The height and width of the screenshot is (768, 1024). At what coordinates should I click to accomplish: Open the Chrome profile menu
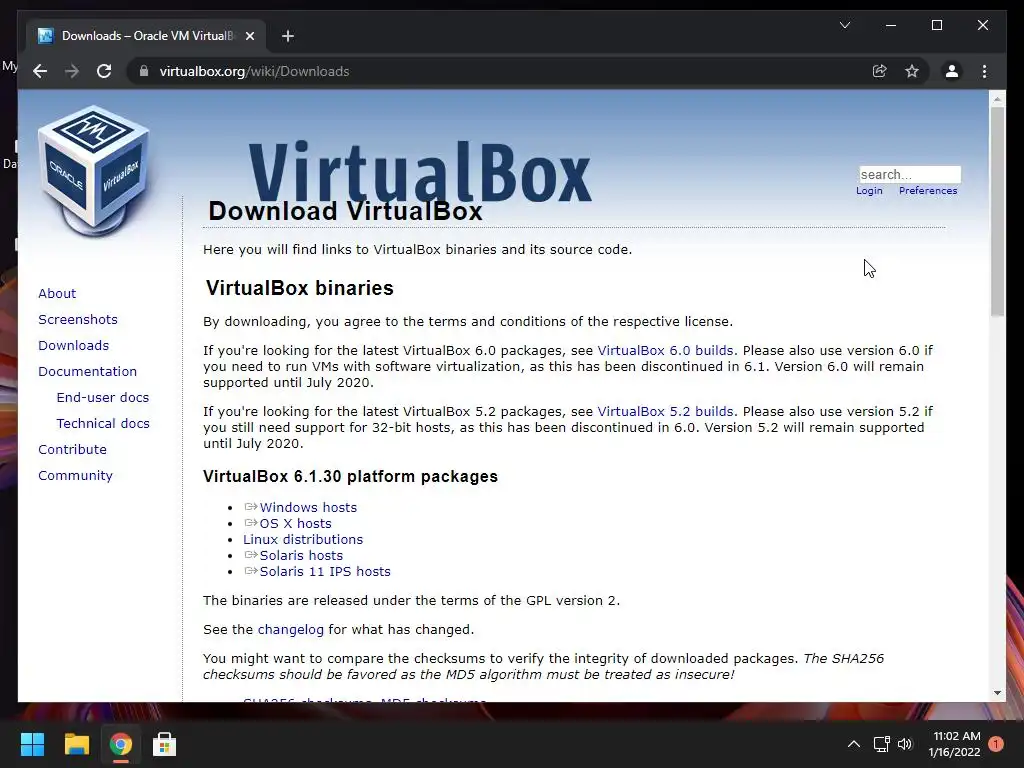coord(952,71)
